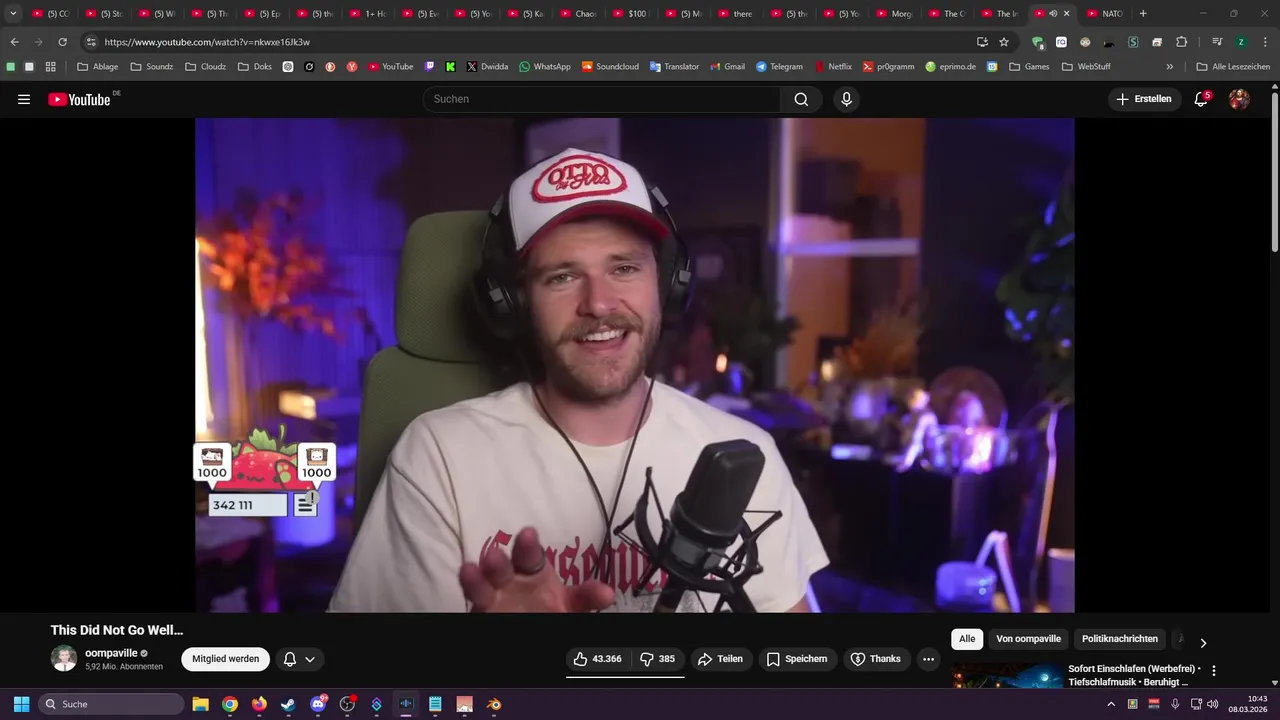Select the Politiknachrichten chip
The height and width of the screenshot is (720, 1280).
[x=1120, y=639]
